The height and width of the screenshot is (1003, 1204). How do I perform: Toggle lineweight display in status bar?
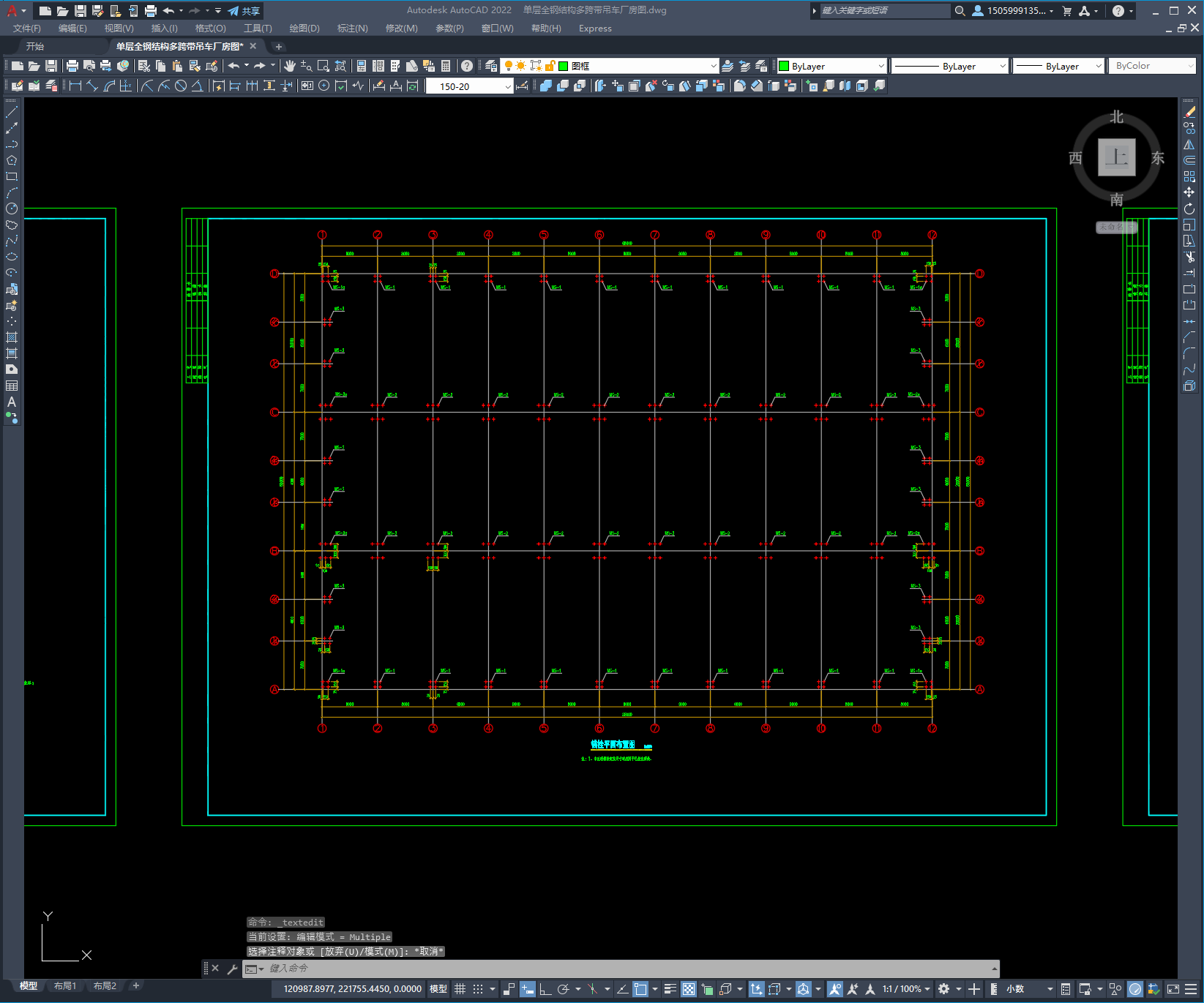click(x=670, y=989)
